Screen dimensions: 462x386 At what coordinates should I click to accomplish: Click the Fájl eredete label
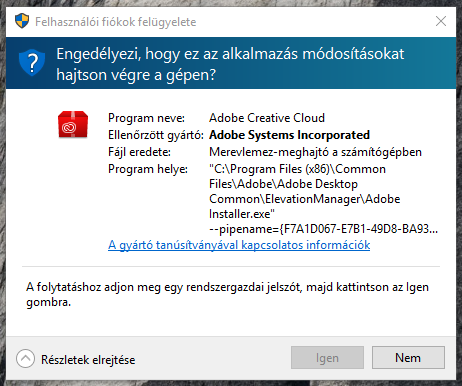tap(139, 152)
